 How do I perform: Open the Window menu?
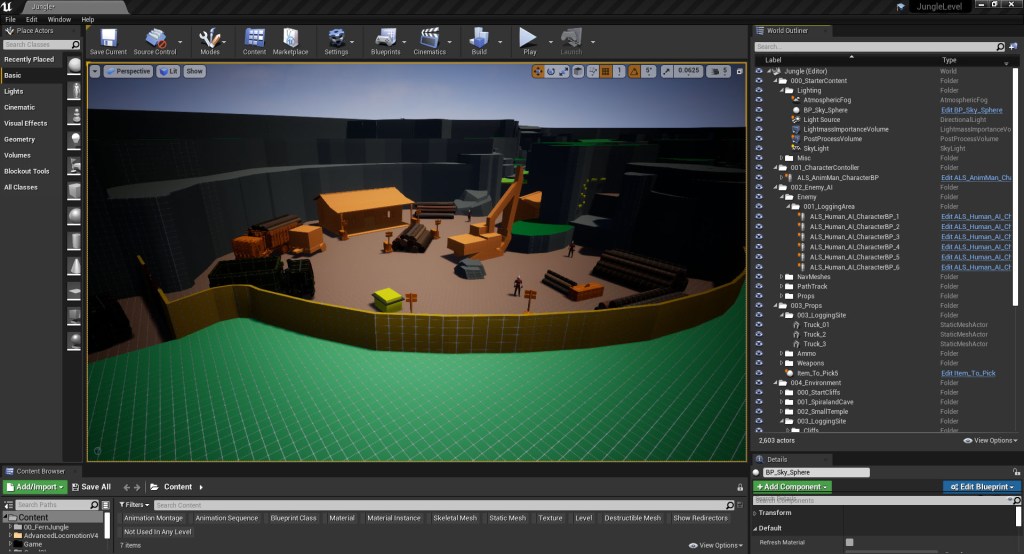coord(59,19)
